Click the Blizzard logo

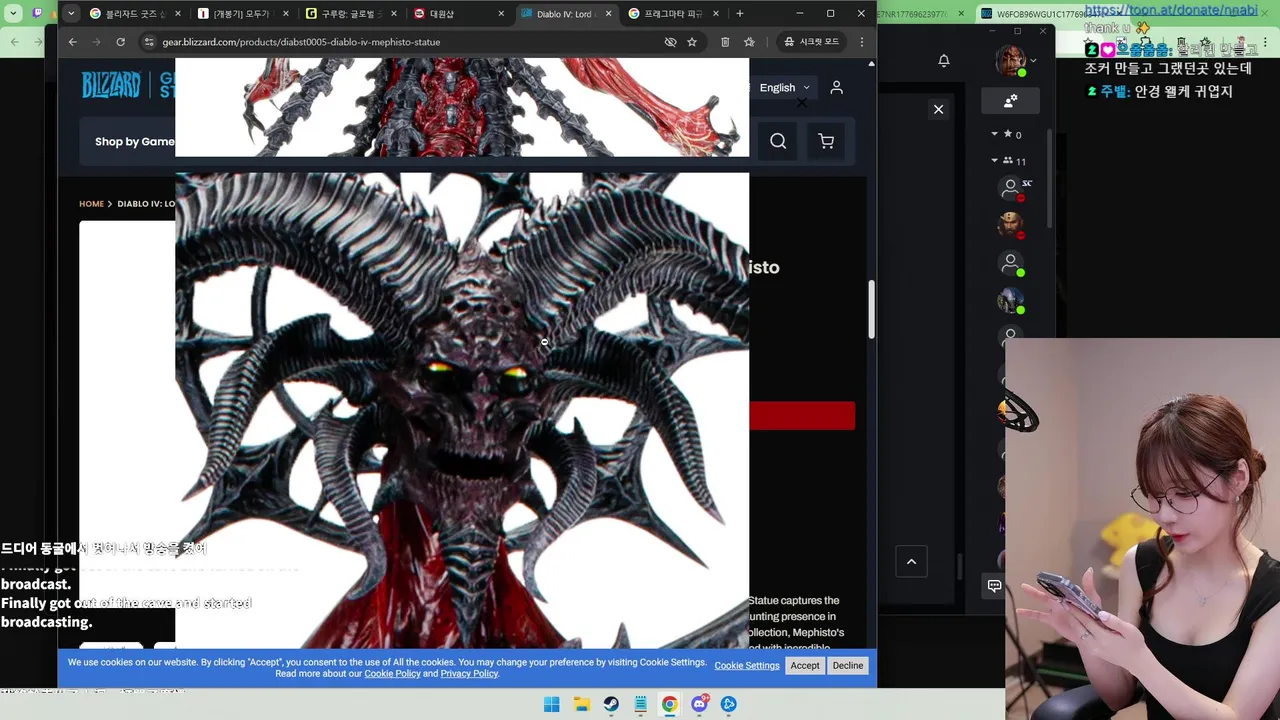[111, 86]
